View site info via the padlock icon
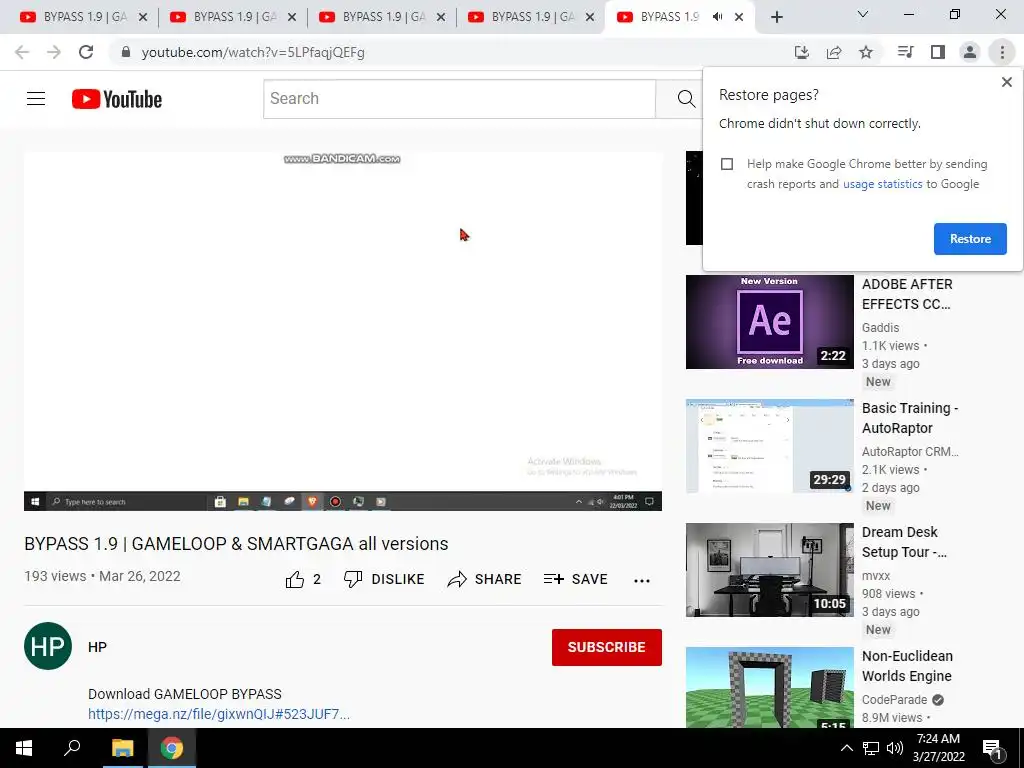Screen dimensions: 1024x768 tap(125, 52)
